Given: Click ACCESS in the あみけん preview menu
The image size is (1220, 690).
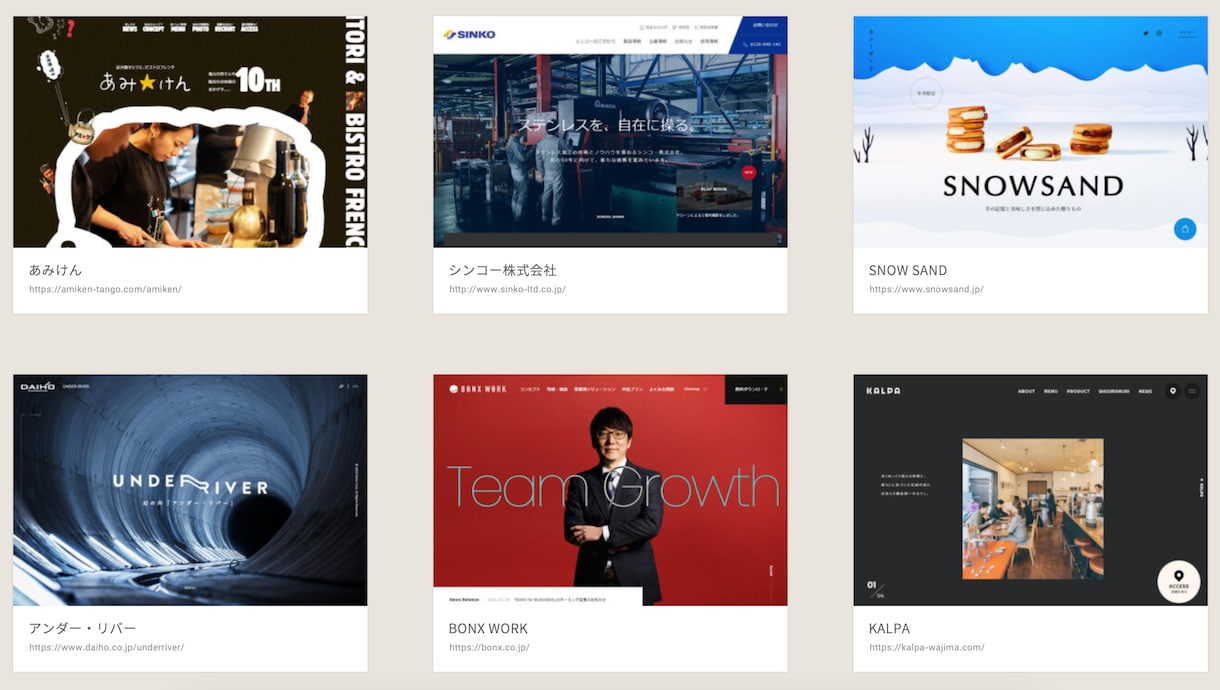Looking at the screenshot, I should point(249,28).
